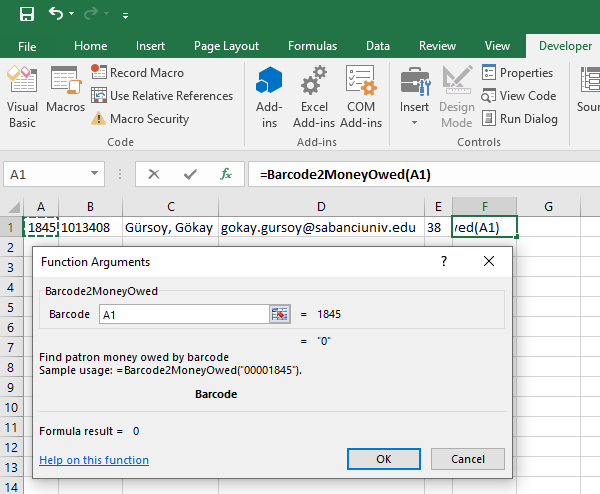Select the Developer ribbon tab
The width and height of the screenshot is (600, 494).
point(565,46)
